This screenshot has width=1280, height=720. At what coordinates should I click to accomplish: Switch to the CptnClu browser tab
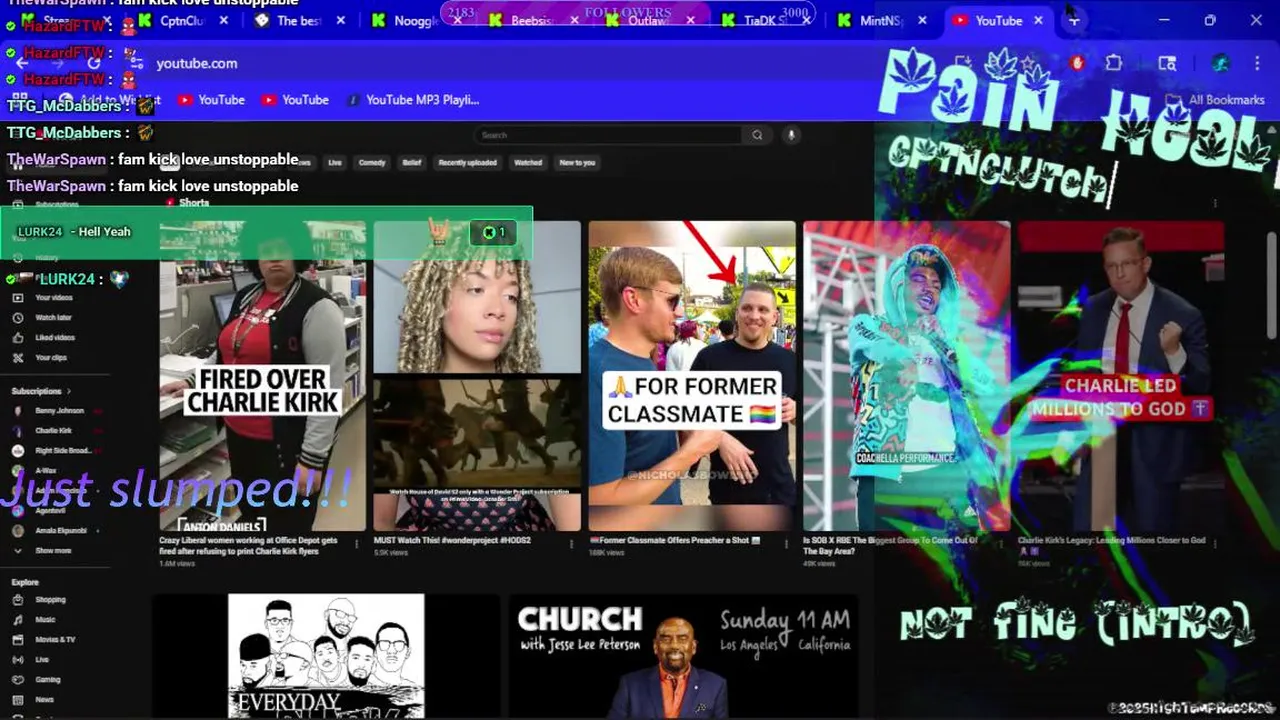180,20
